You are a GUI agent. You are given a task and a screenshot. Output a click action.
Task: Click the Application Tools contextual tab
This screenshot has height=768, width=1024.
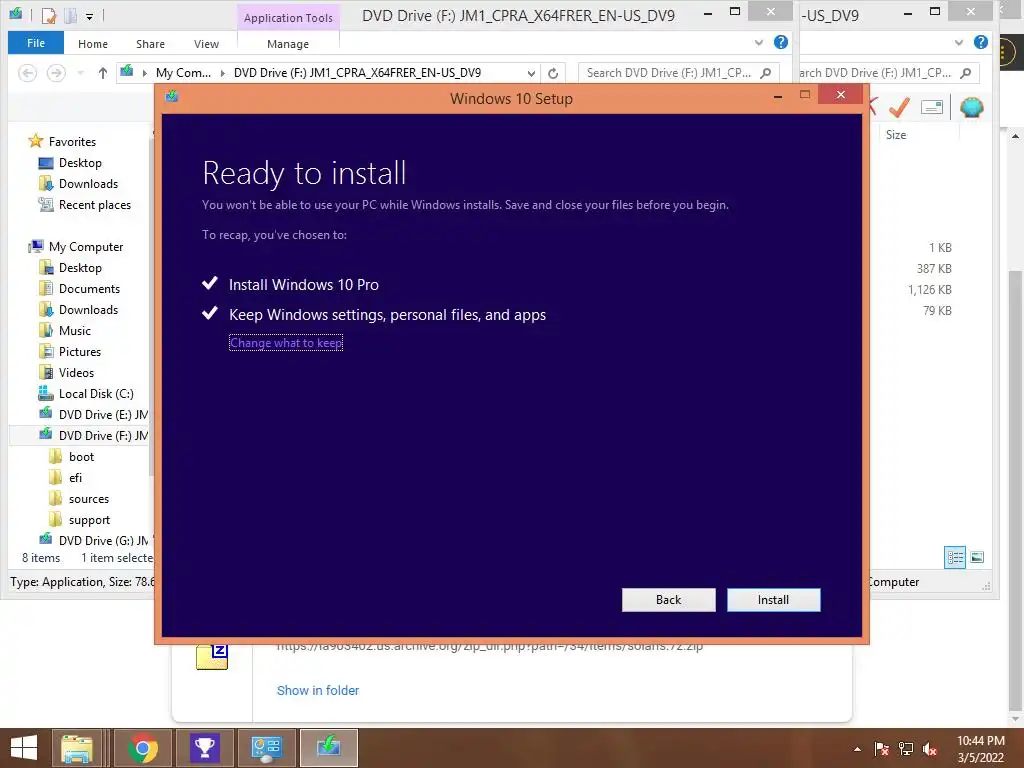(x=288, y=18)
